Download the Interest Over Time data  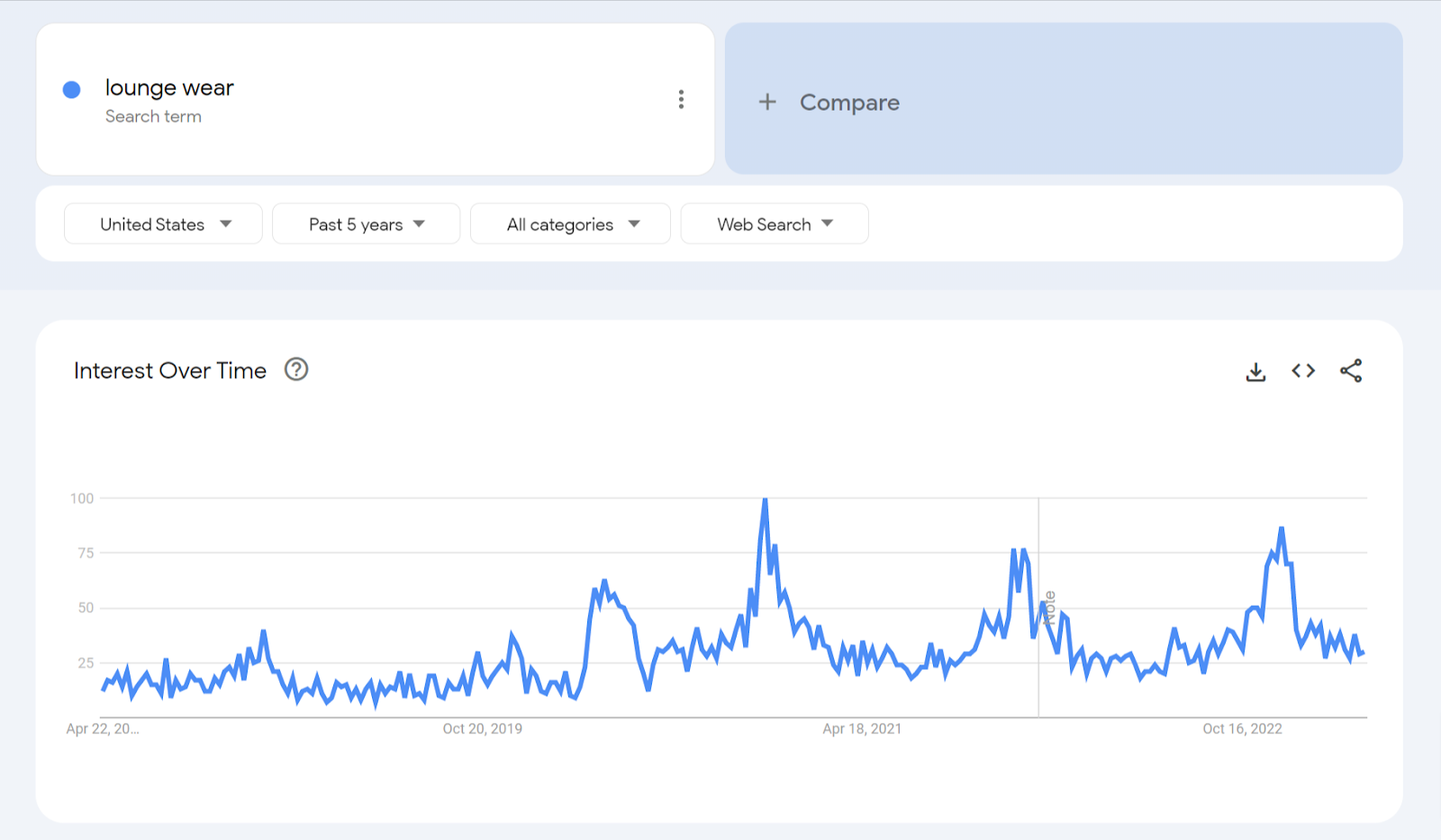[x=1255, y=371]
